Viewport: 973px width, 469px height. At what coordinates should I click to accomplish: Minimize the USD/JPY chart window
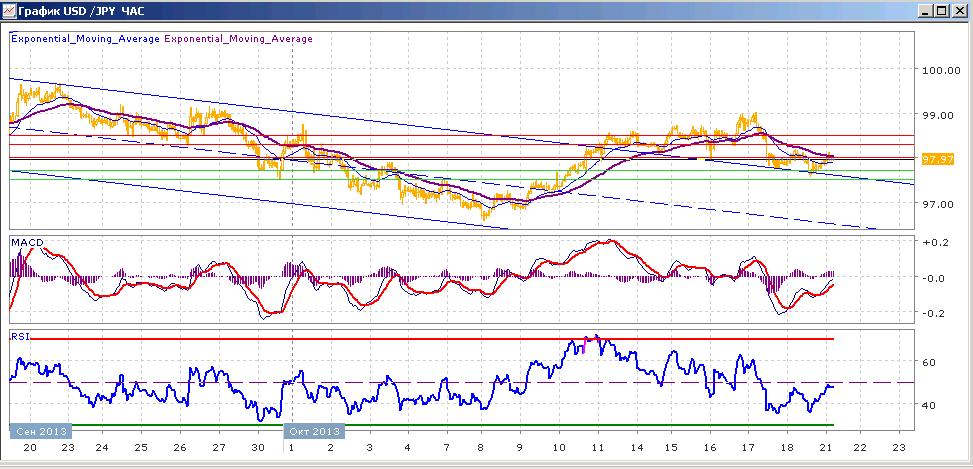point(926,11)
